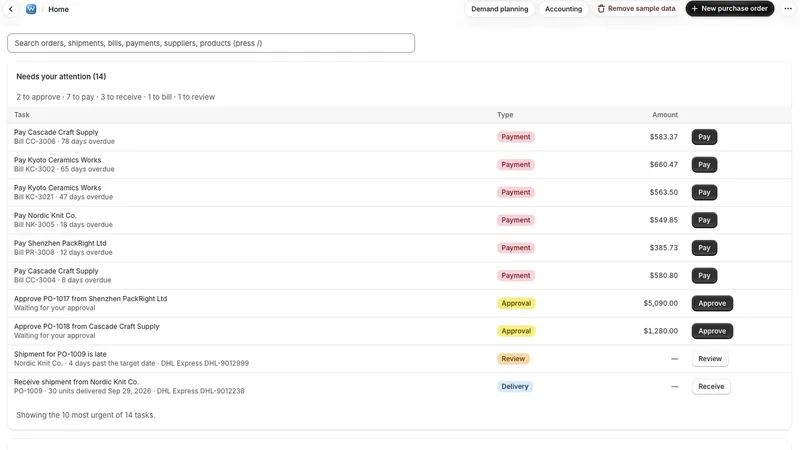
Task: Click the $5,090.00 amount
Action: [x=661, y=303]
